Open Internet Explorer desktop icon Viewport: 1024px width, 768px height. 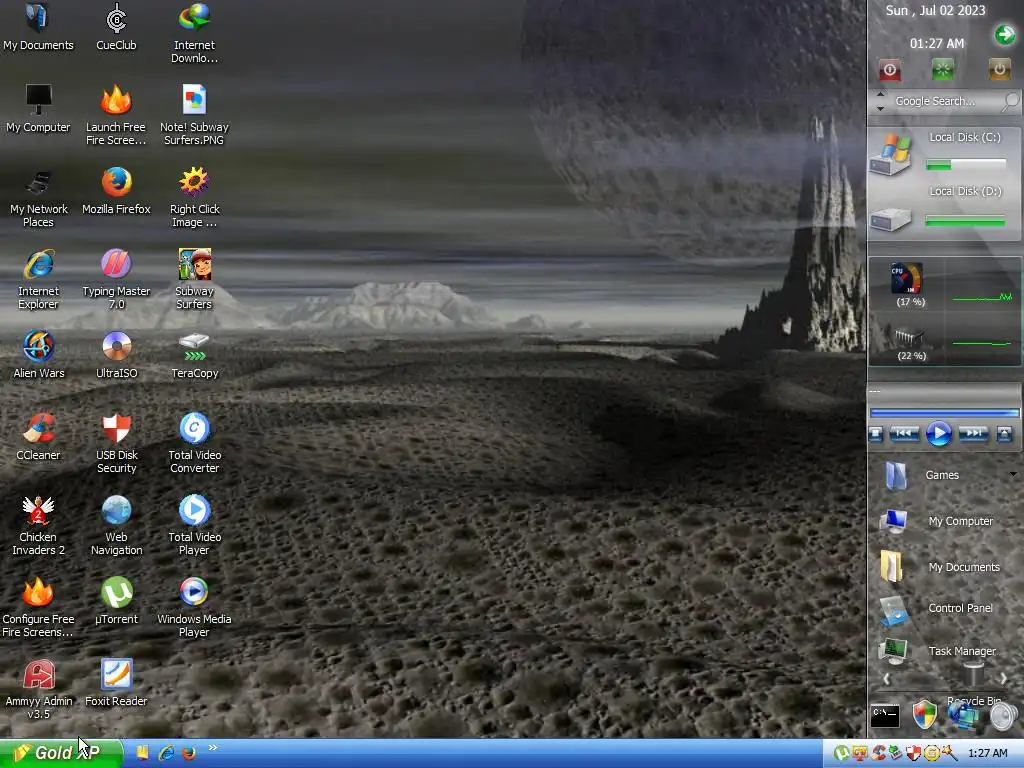coord(38,280)
